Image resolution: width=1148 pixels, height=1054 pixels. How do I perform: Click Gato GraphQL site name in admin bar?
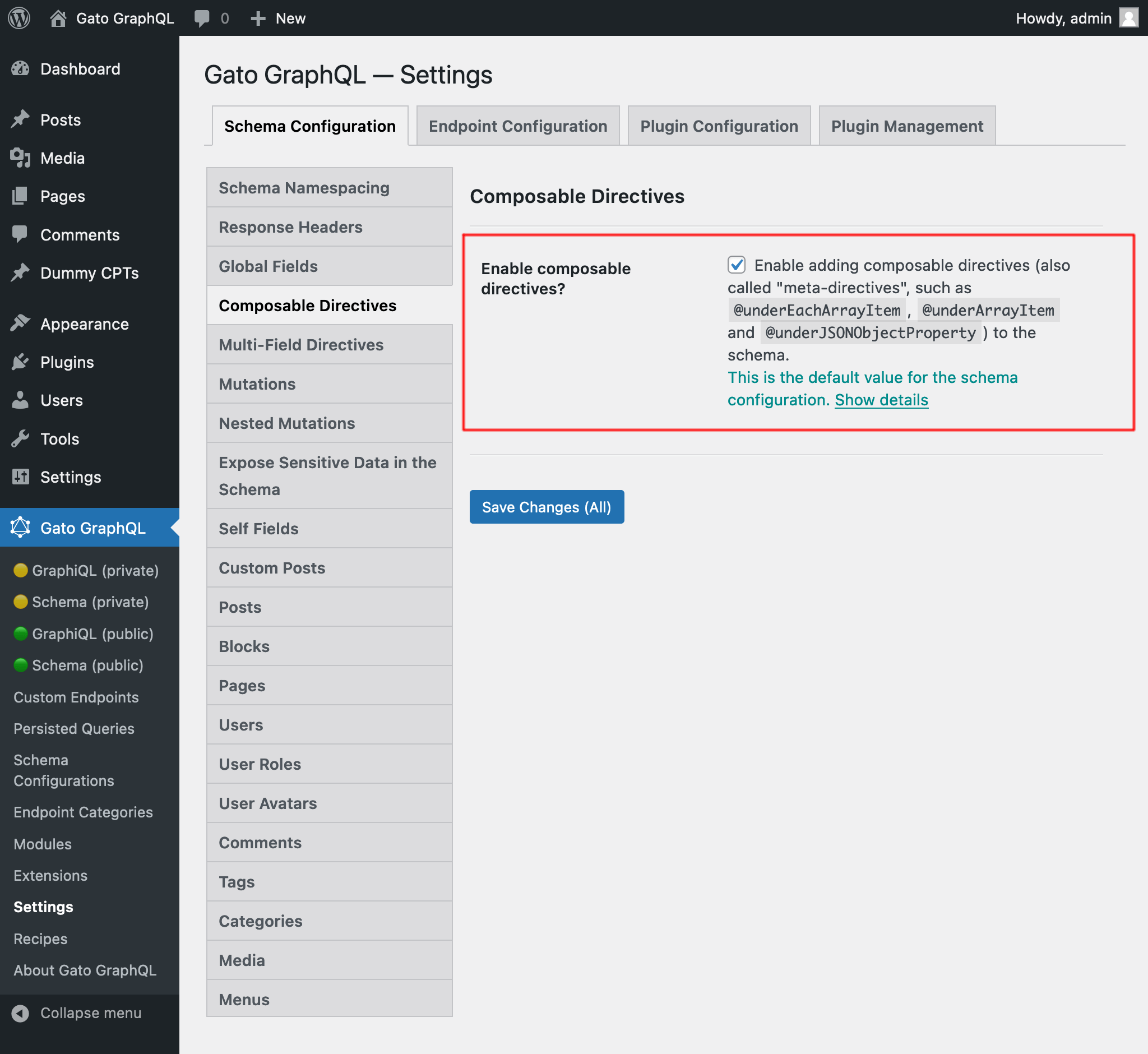click(125, 19)
